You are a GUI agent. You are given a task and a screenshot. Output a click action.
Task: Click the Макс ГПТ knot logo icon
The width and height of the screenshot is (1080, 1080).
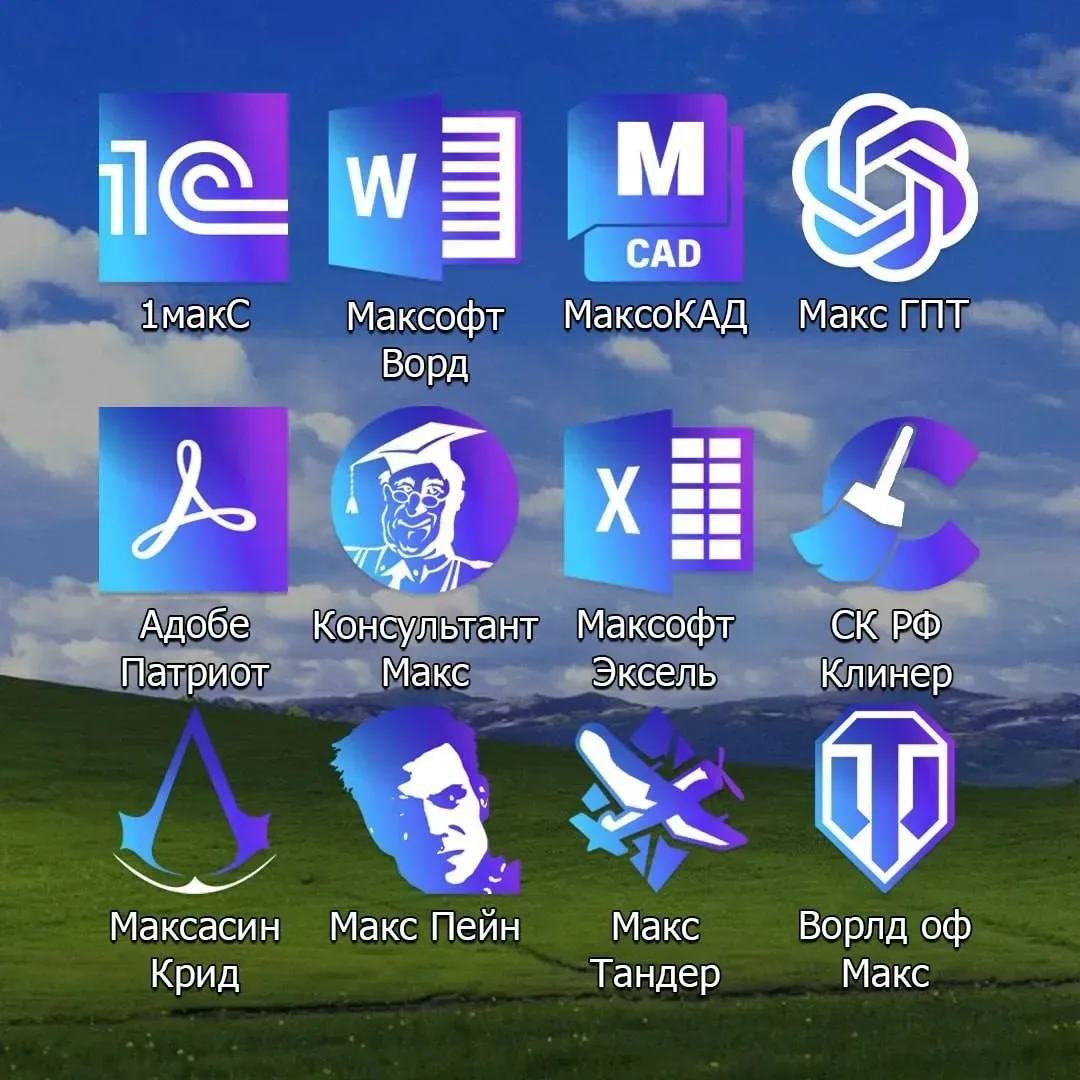(x=885, y=187)
